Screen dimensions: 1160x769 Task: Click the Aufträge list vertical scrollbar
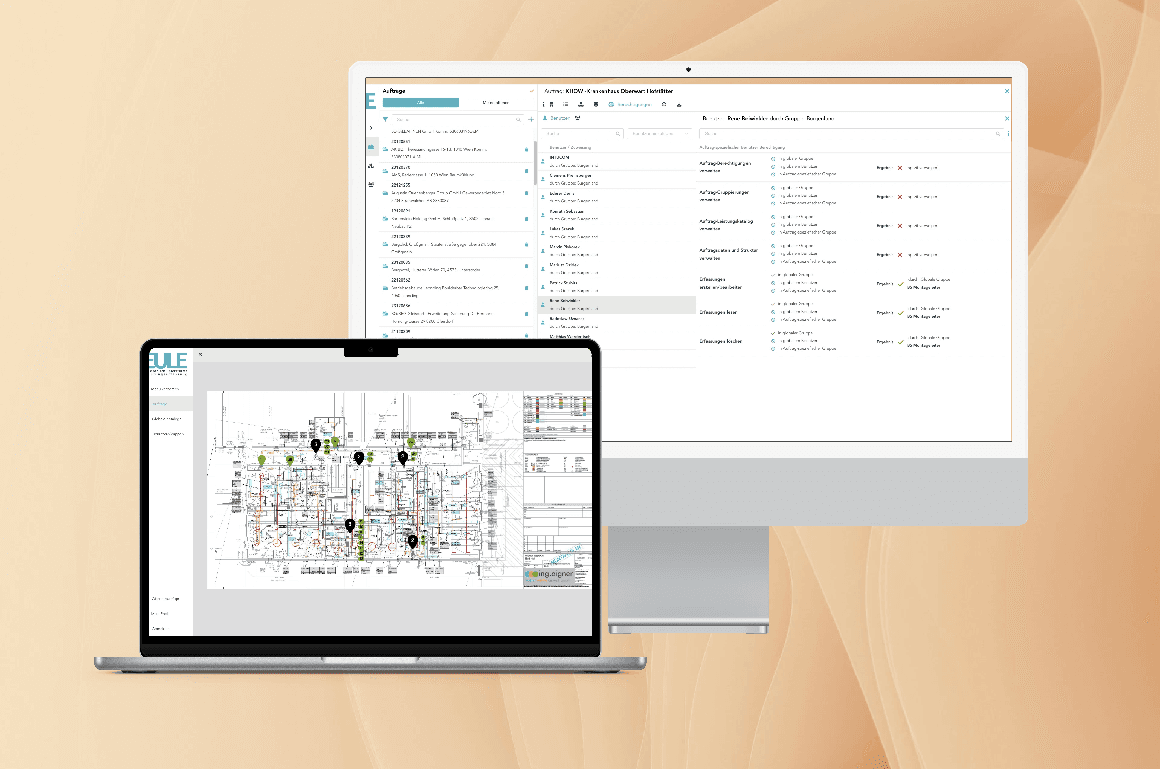[535, 163]
